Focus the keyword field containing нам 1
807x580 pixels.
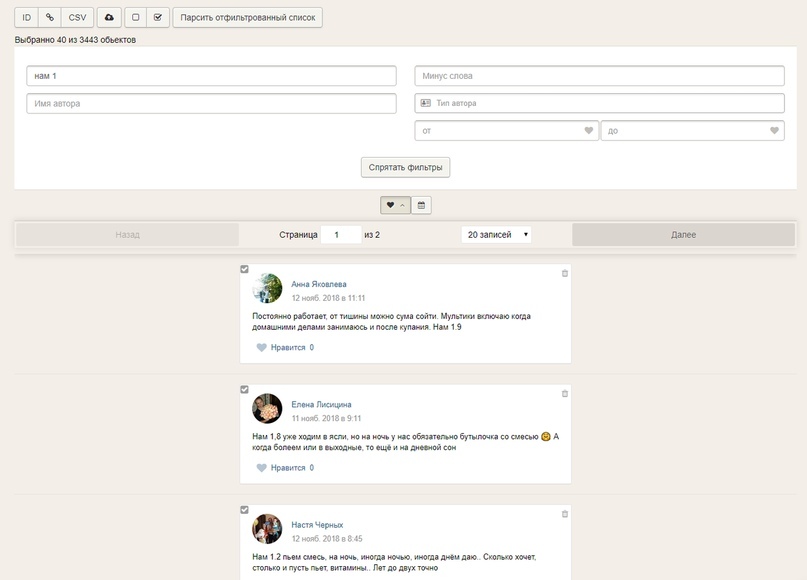click(x=212, y=76)
